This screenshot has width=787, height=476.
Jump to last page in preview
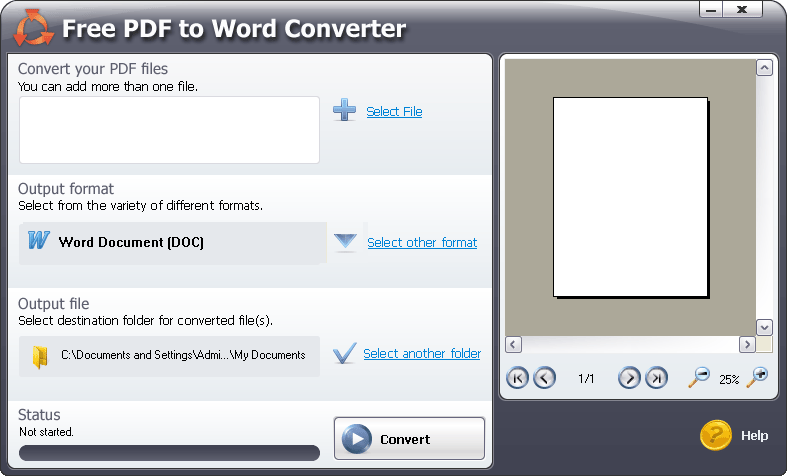(656, 378)
